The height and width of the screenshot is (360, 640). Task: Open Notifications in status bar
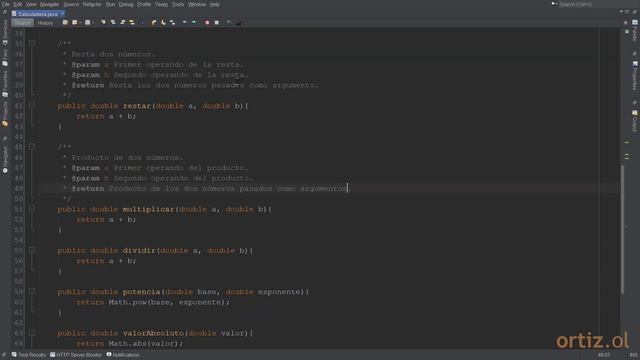pyautogui.click(x=123, y=355)
